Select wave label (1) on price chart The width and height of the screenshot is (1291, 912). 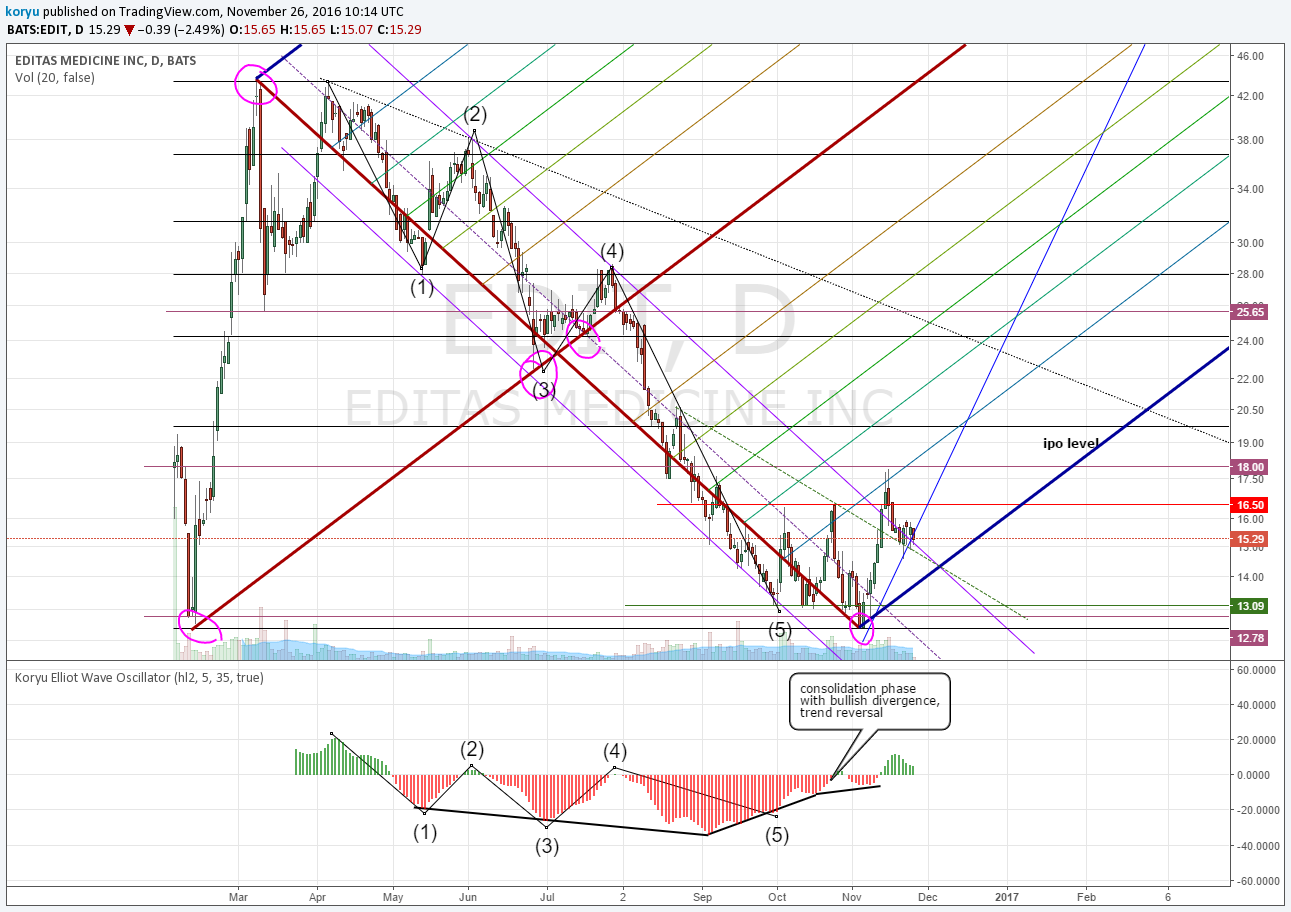pos(422,287)
